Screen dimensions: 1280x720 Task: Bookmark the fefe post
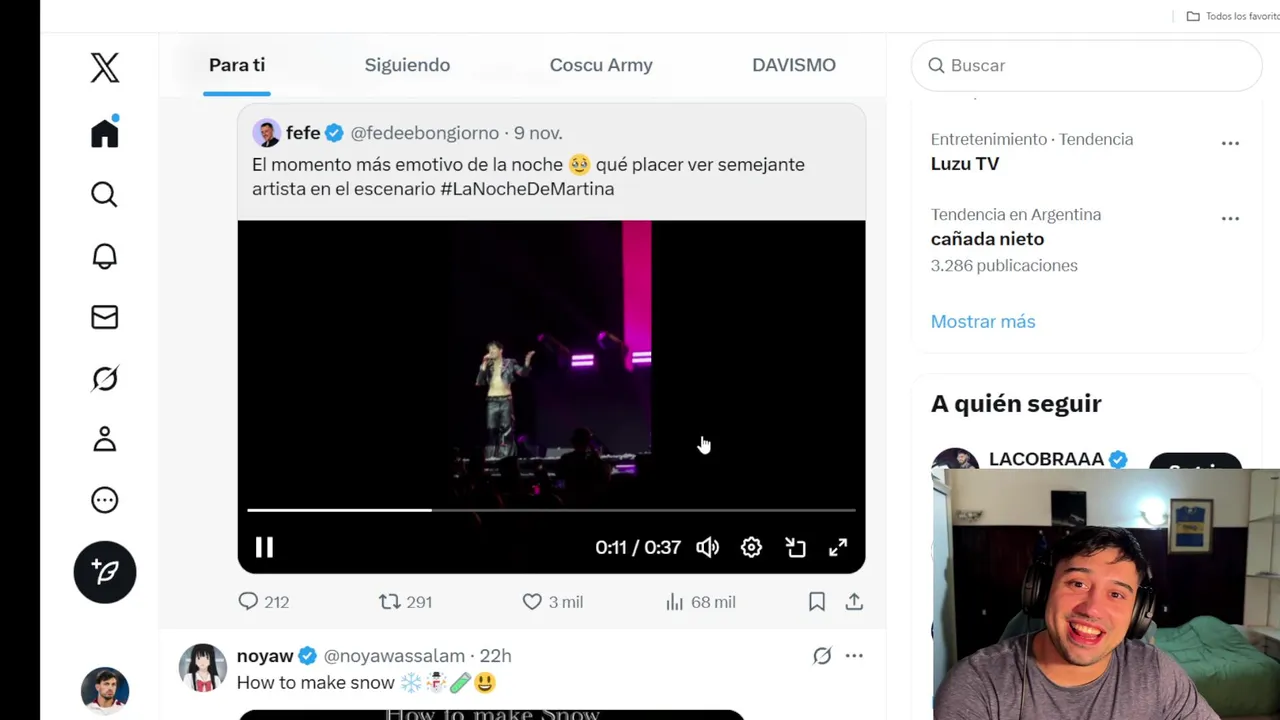[817, 602]
